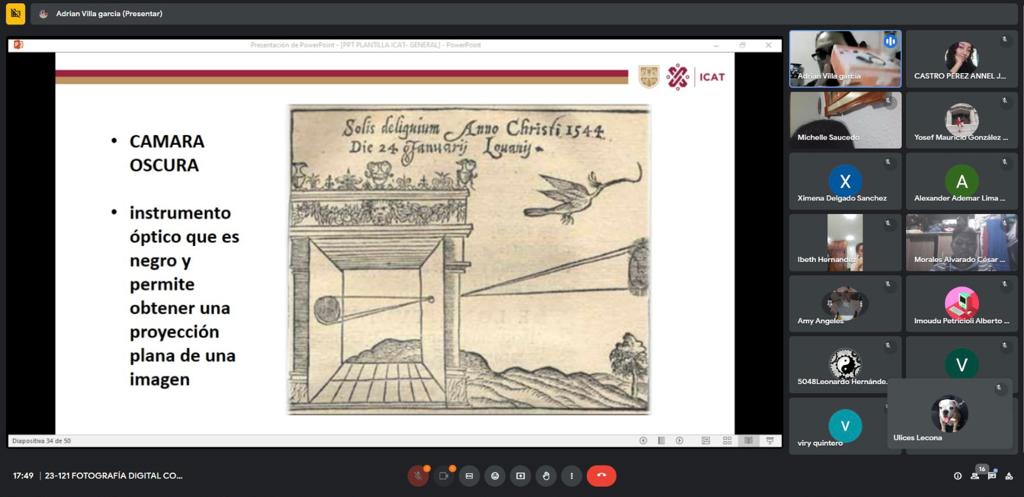Click the meeting name 23-121 FOTOGRAFÍA DIGITAL
This screenshot has height=497, width=1024.
pos(114,476)
